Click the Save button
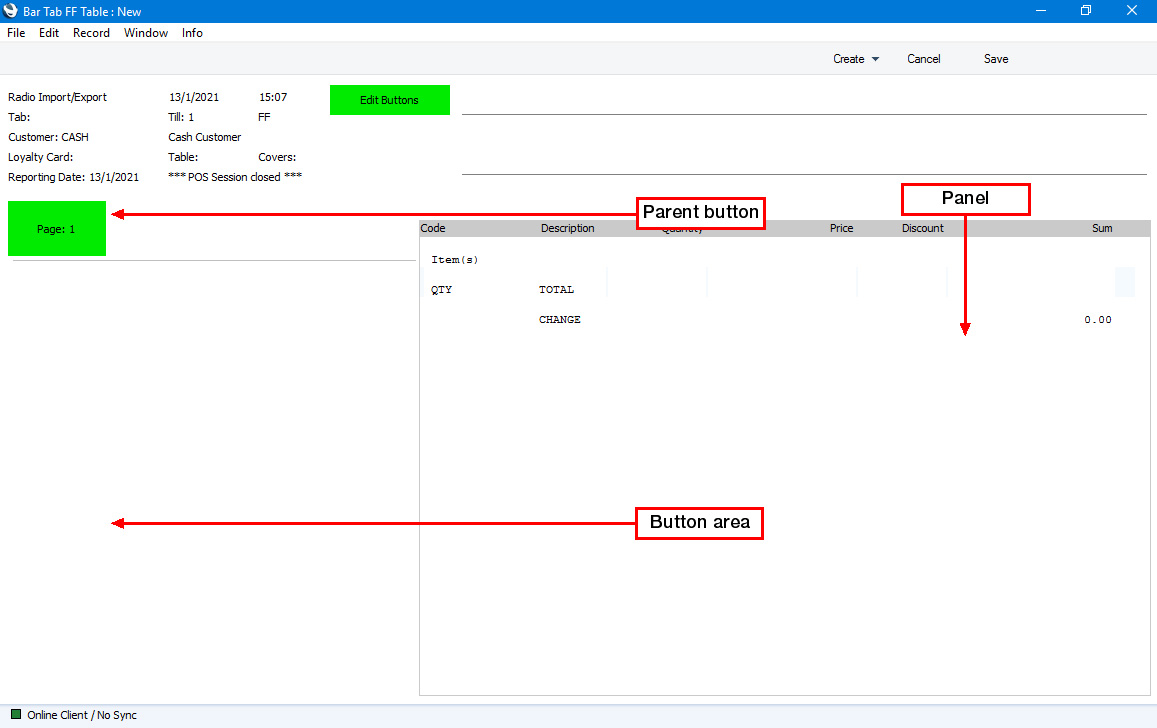Image resolution: width=1157 pixels, height=728 pixels. click(996, 59)
